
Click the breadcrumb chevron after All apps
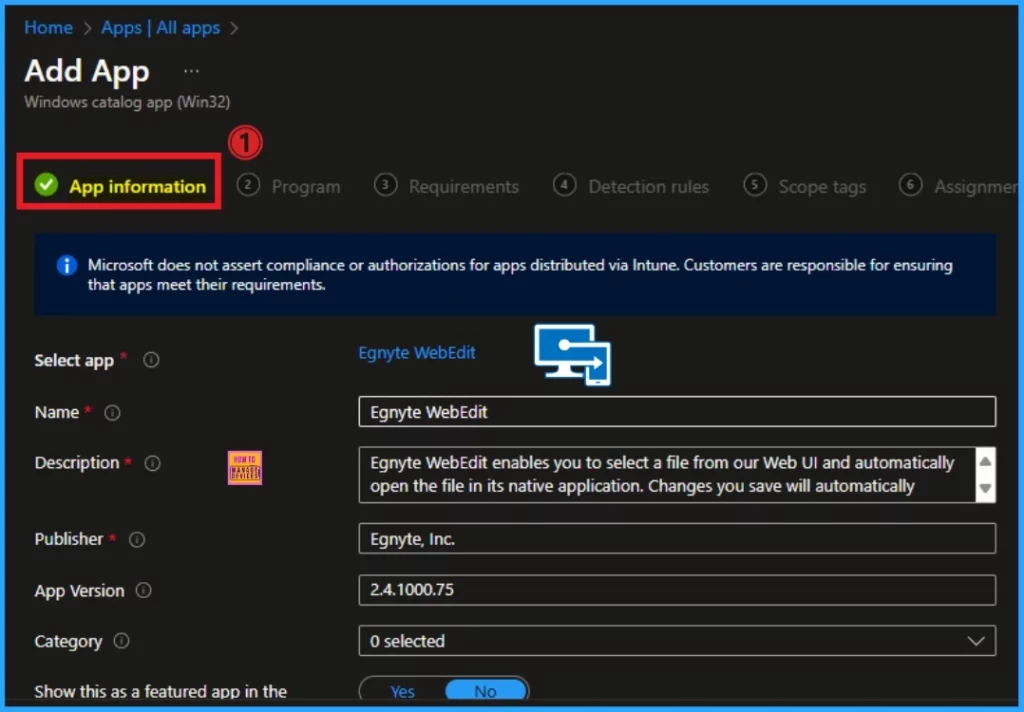[x=234, y=28]
